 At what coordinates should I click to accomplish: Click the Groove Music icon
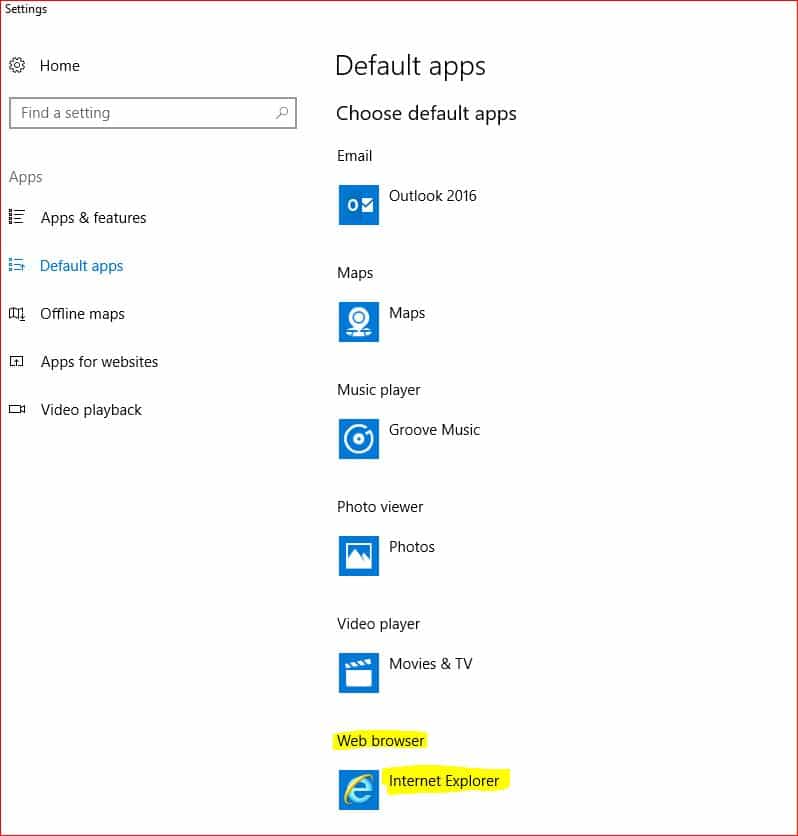tap(359, 439)
